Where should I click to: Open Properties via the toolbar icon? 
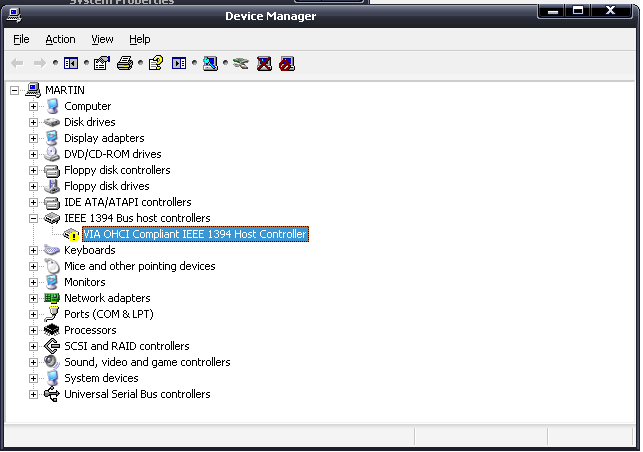pos(102,63)
